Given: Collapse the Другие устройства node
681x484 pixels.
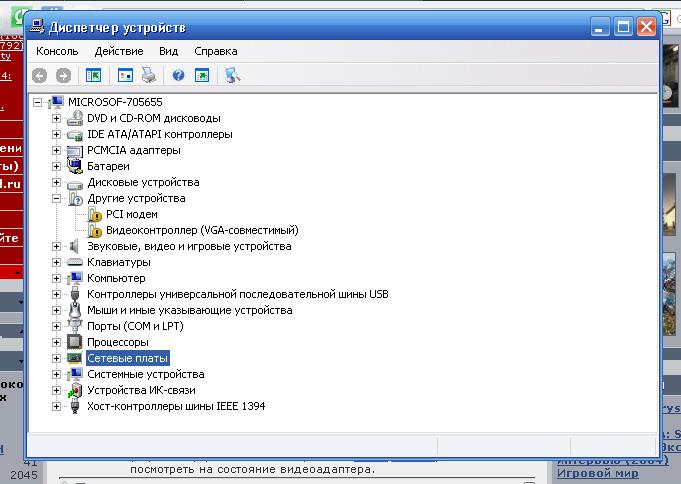Looking at the screenshot, I should (x=56, y=199).
